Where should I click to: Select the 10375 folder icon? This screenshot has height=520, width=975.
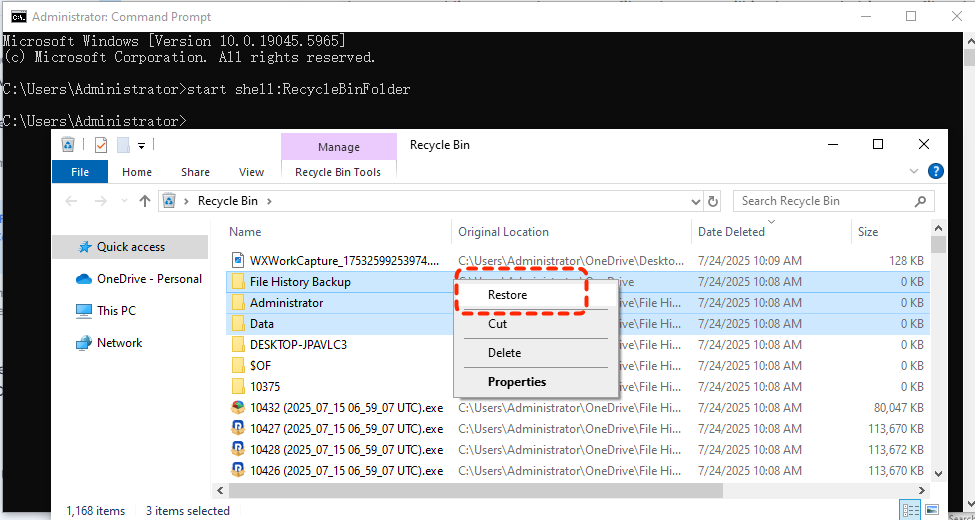[238, 387]
